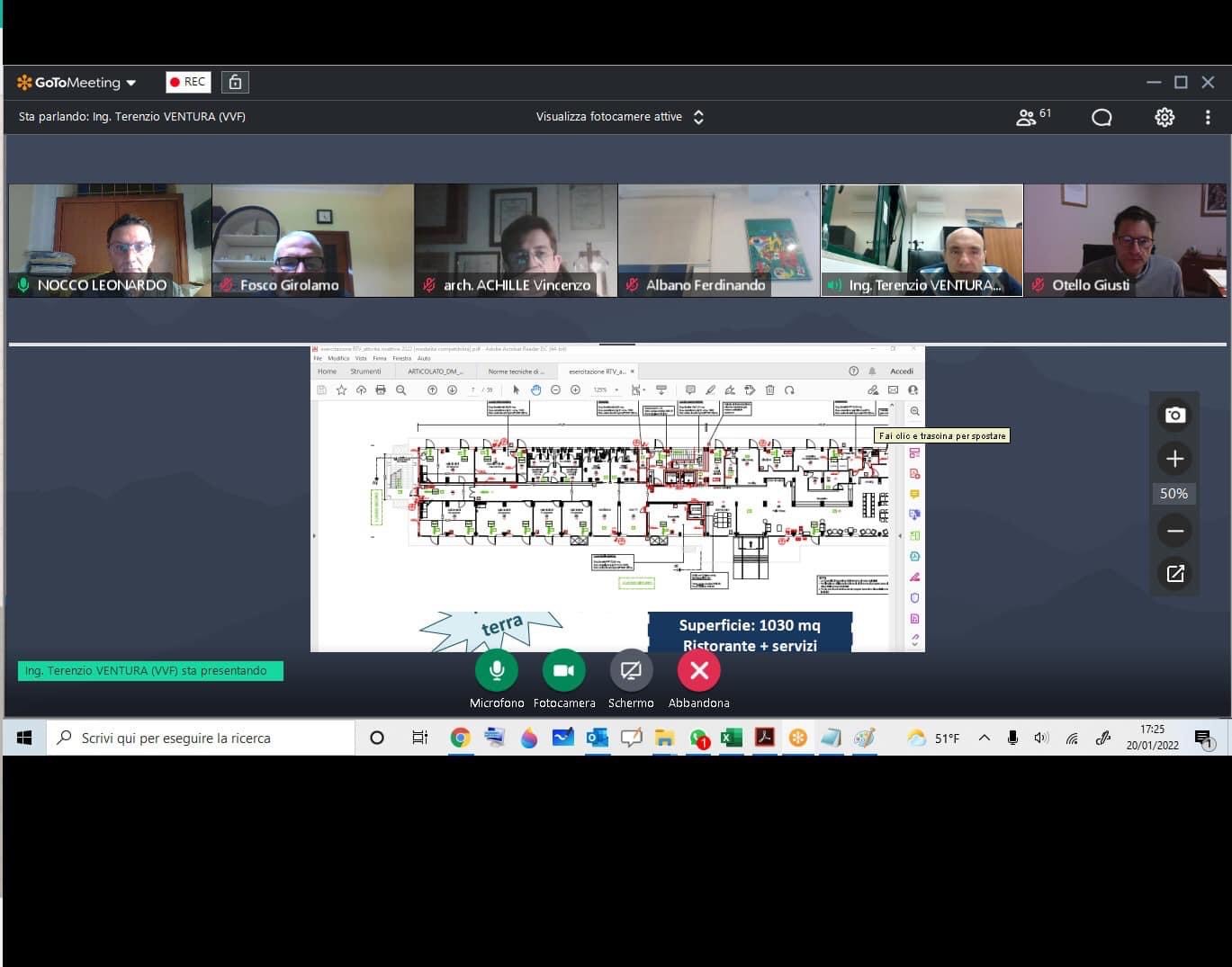Toggle the Fotocamera video button
1232x967 pixels.
564,670
